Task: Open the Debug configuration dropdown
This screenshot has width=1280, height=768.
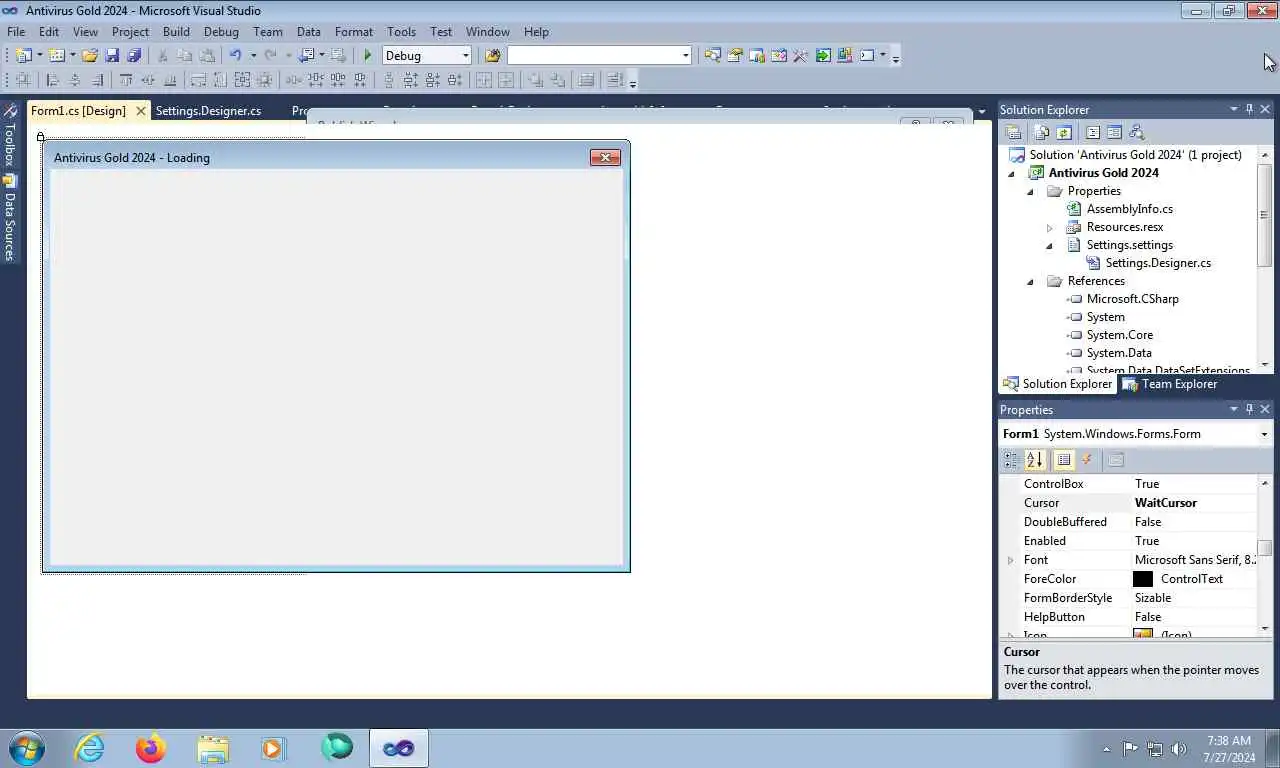Action: (465, 56)
